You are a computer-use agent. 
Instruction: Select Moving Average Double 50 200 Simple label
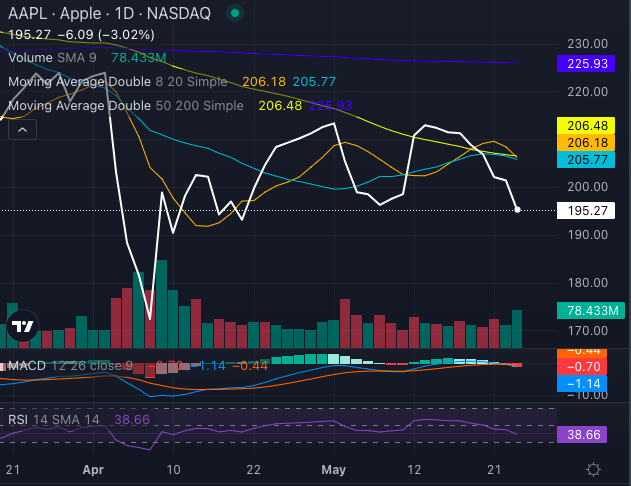126,105
